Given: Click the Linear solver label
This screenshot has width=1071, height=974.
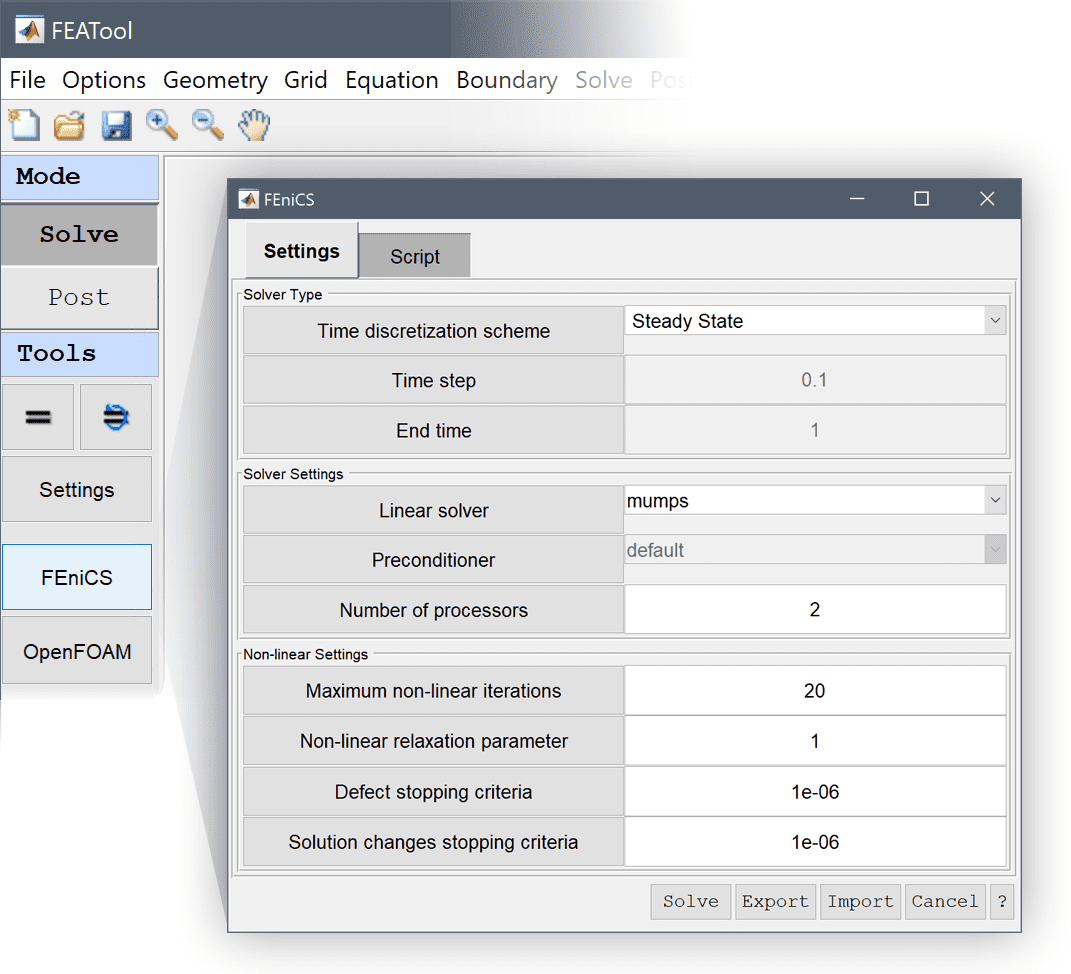Looking at the screenshot, I should (434, 510).
